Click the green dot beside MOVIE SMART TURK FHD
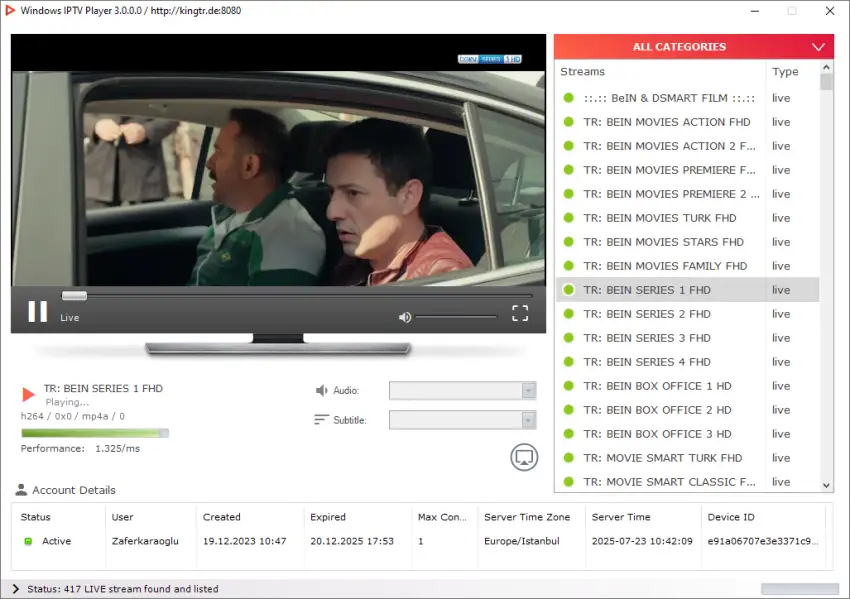 569,458
